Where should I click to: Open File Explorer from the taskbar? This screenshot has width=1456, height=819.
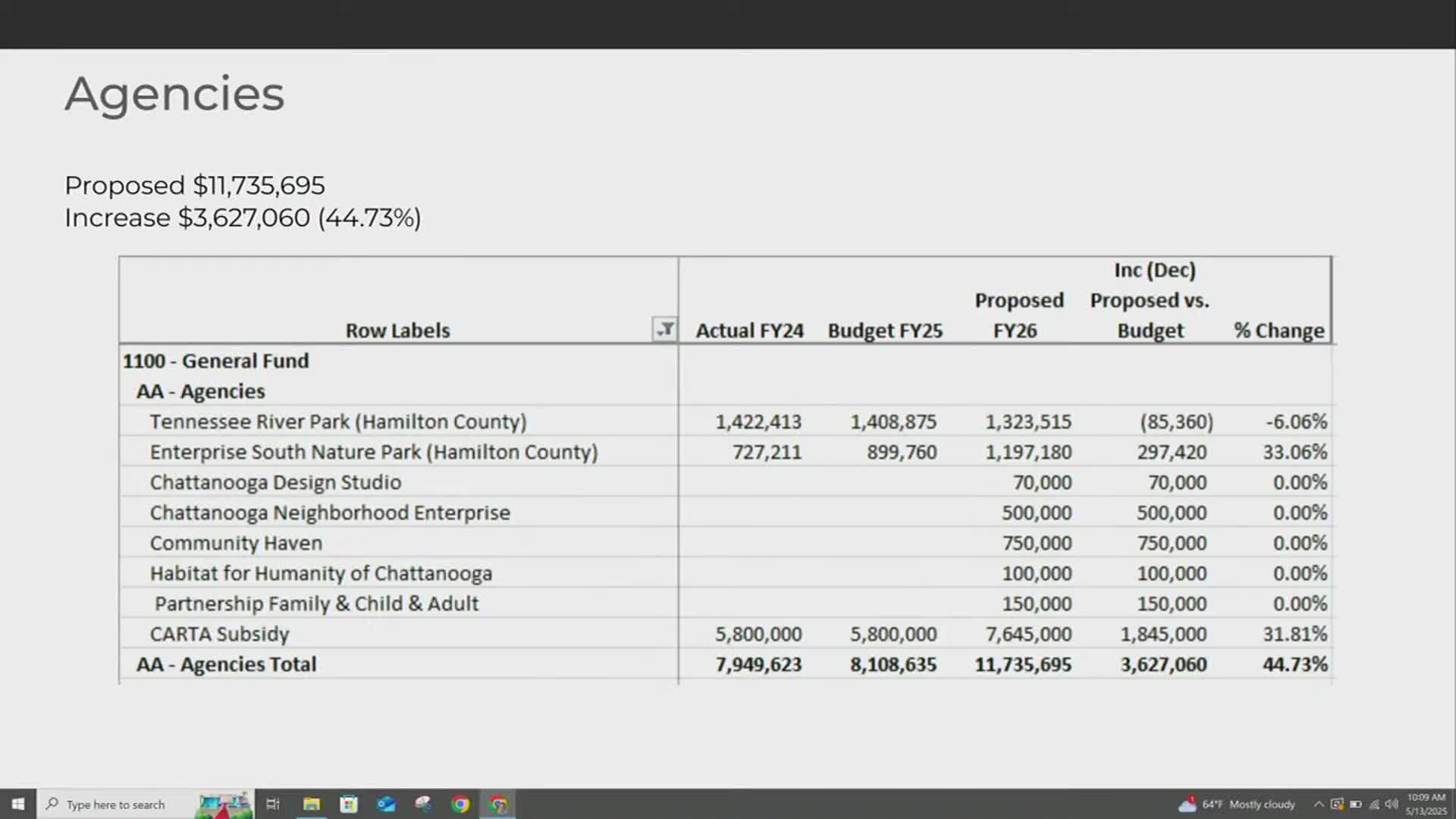click(311, 804)
